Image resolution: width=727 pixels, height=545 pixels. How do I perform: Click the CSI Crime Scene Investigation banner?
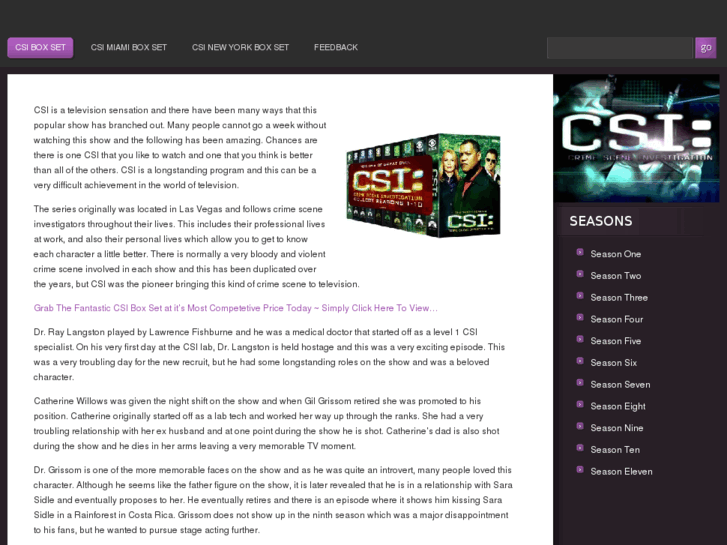pyautogui.click(x=636, y=138)
